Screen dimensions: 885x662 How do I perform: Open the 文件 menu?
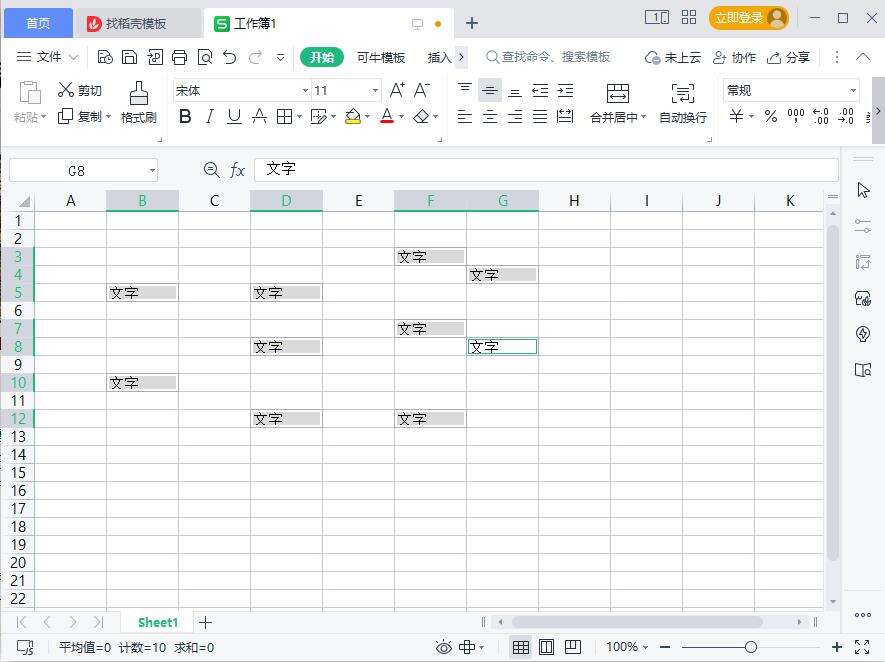tap(48, 57)
